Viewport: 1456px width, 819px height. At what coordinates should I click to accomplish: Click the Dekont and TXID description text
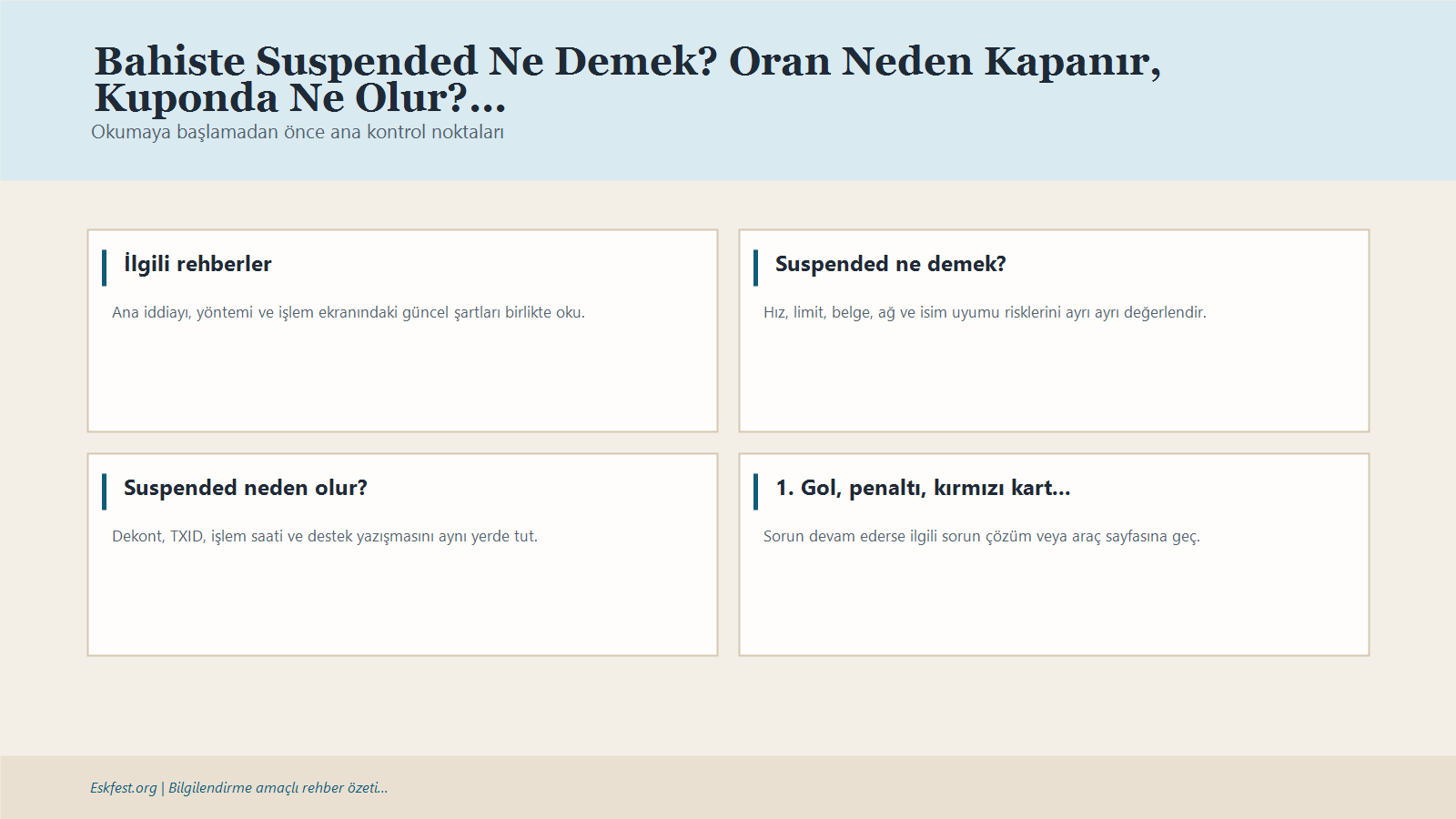click(x=324, y=536)
